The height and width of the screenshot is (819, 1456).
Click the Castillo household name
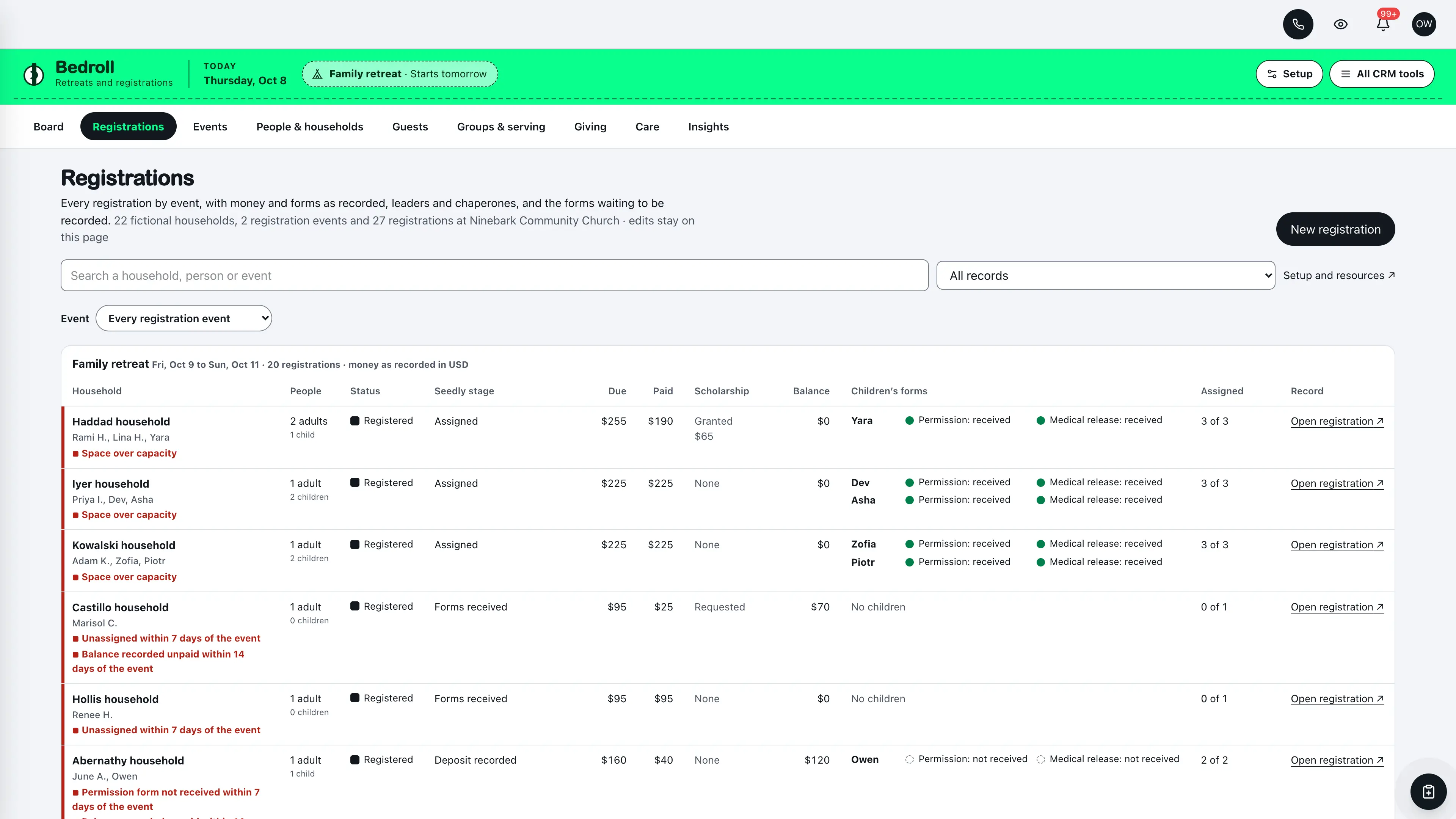(x=121, y=607)
